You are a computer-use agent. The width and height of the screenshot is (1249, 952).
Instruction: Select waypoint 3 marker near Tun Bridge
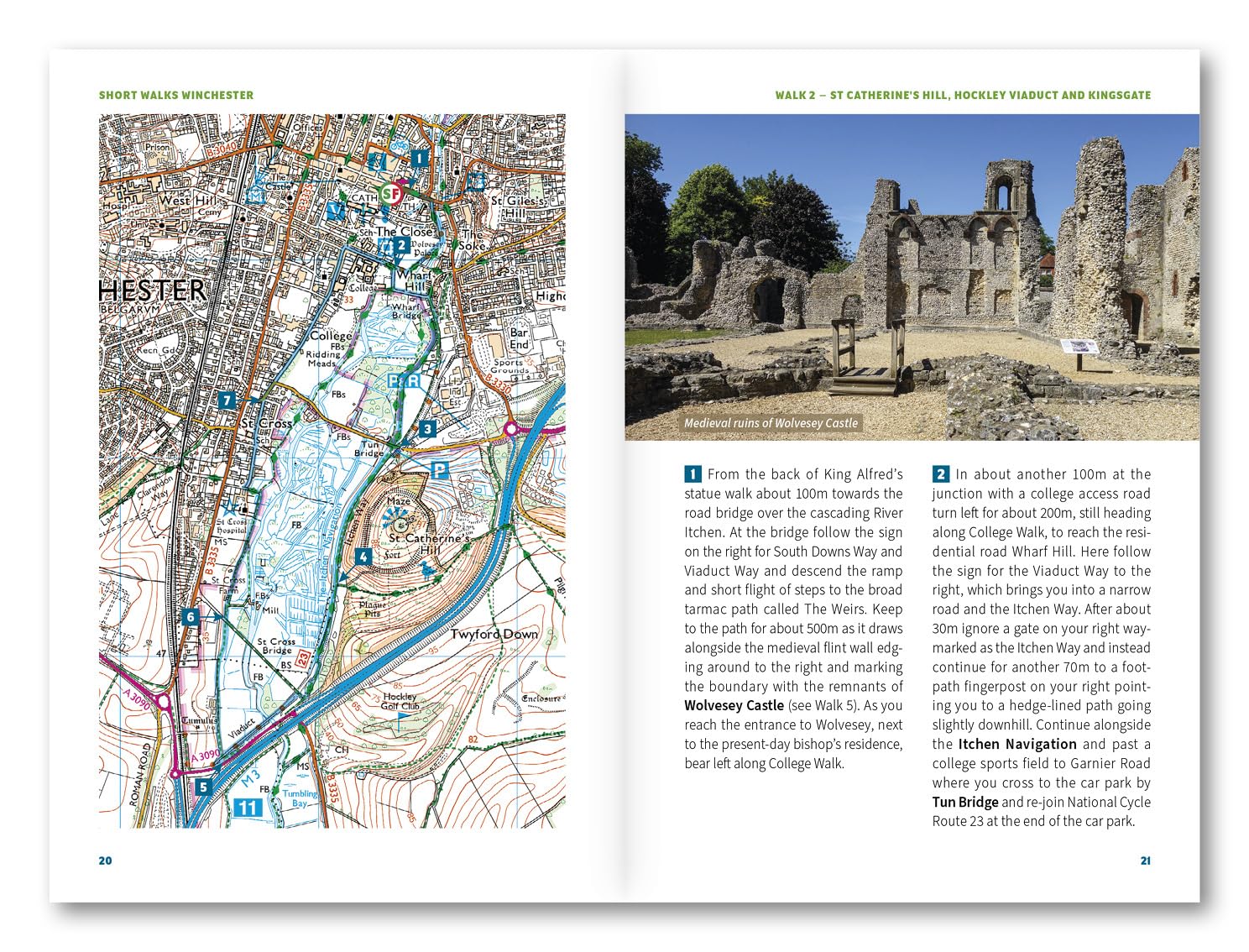pos(427,429)
